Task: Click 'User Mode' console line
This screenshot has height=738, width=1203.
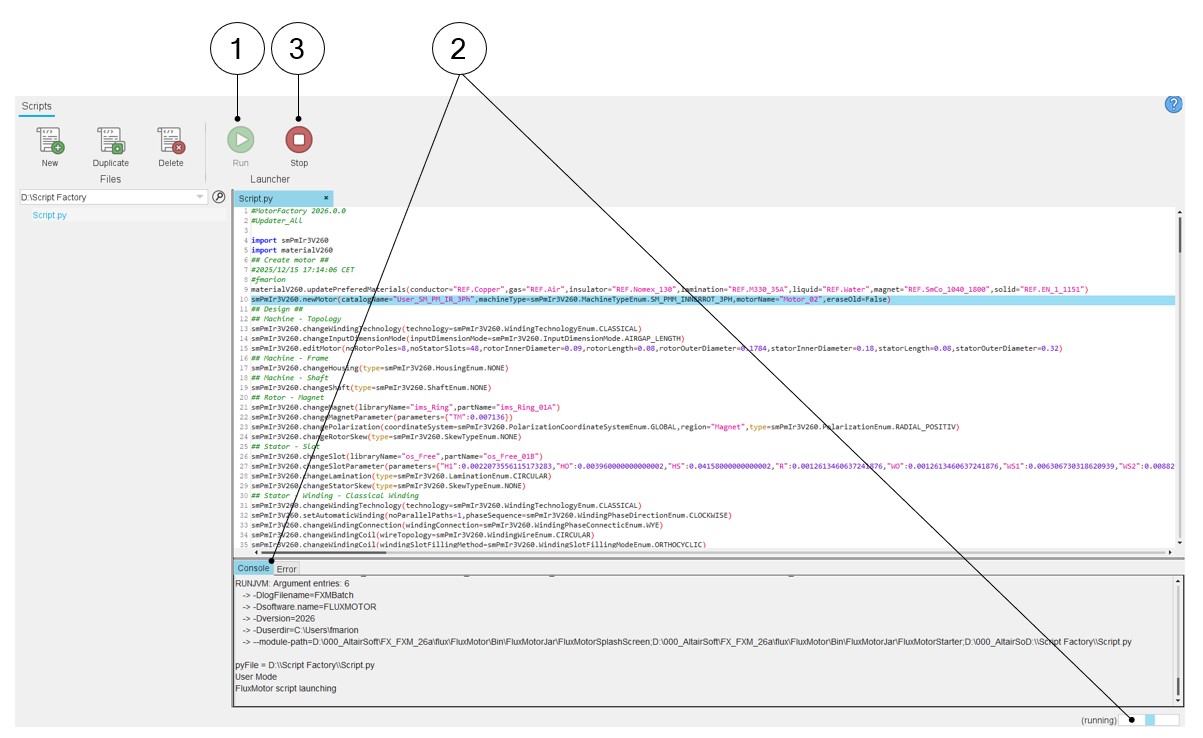Action: point(256,677)
